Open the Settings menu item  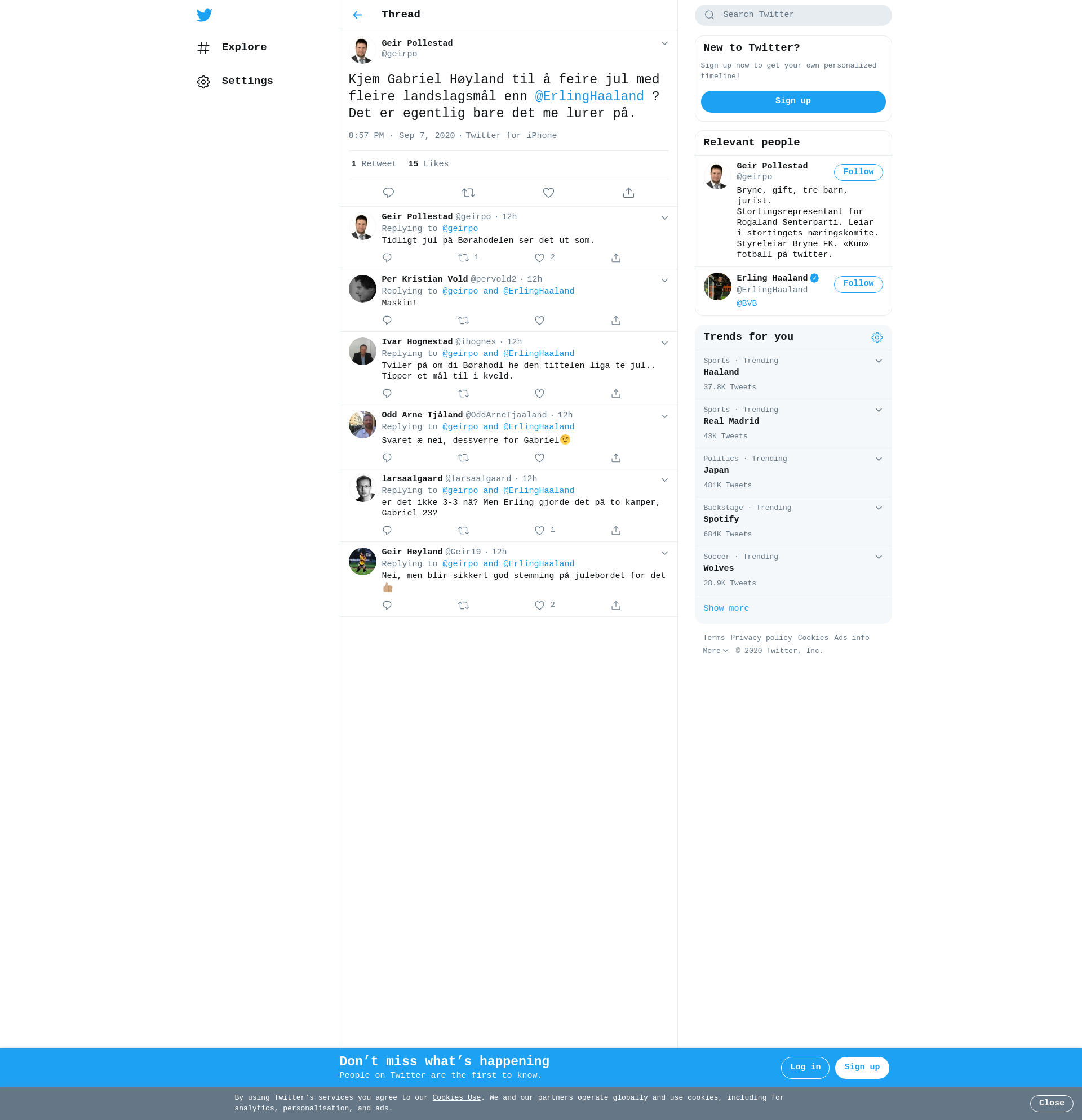pyautogui.click(x=235, y=82)
